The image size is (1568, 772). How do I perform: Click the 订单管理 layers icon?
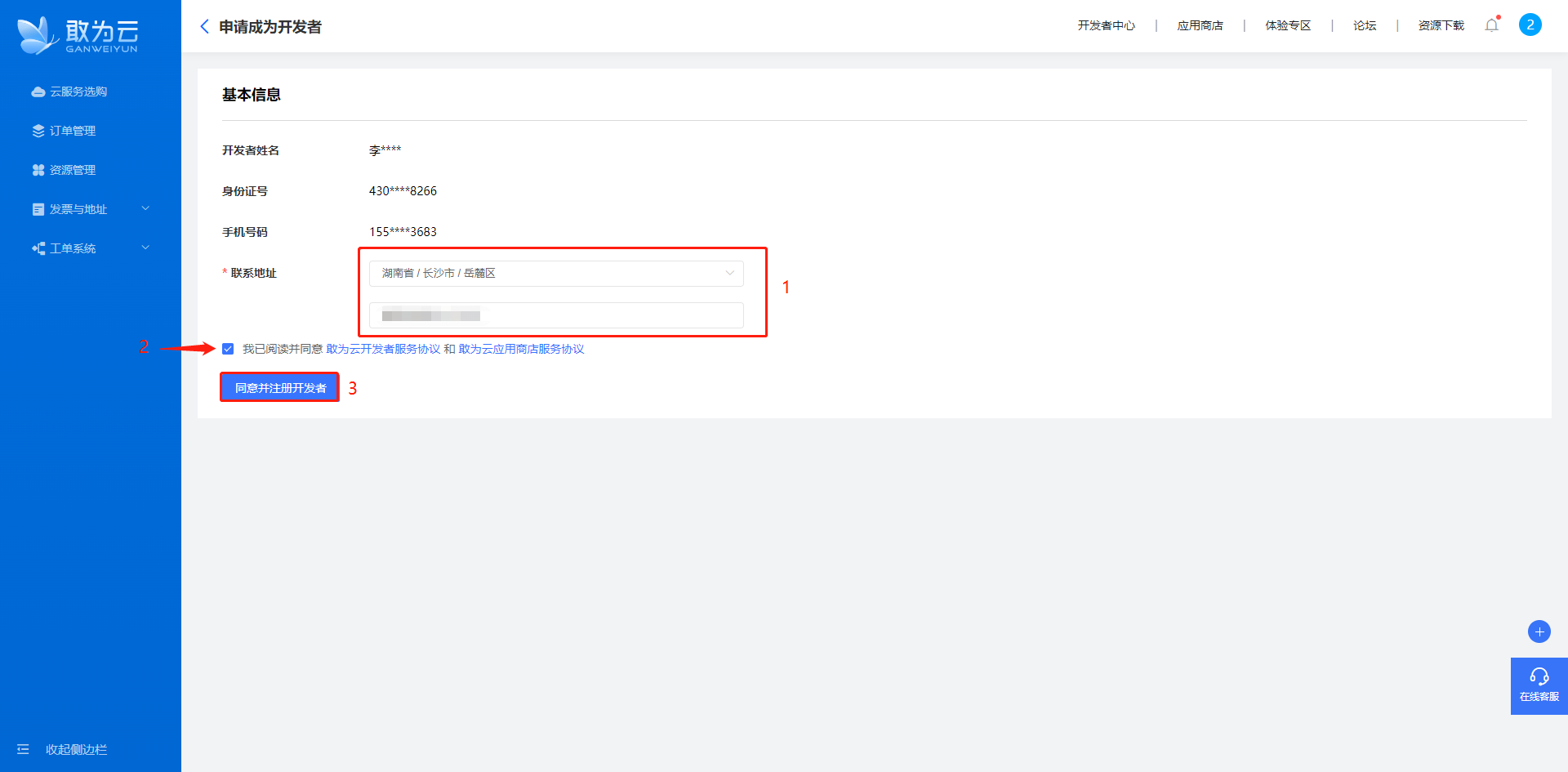pos(38,131)
